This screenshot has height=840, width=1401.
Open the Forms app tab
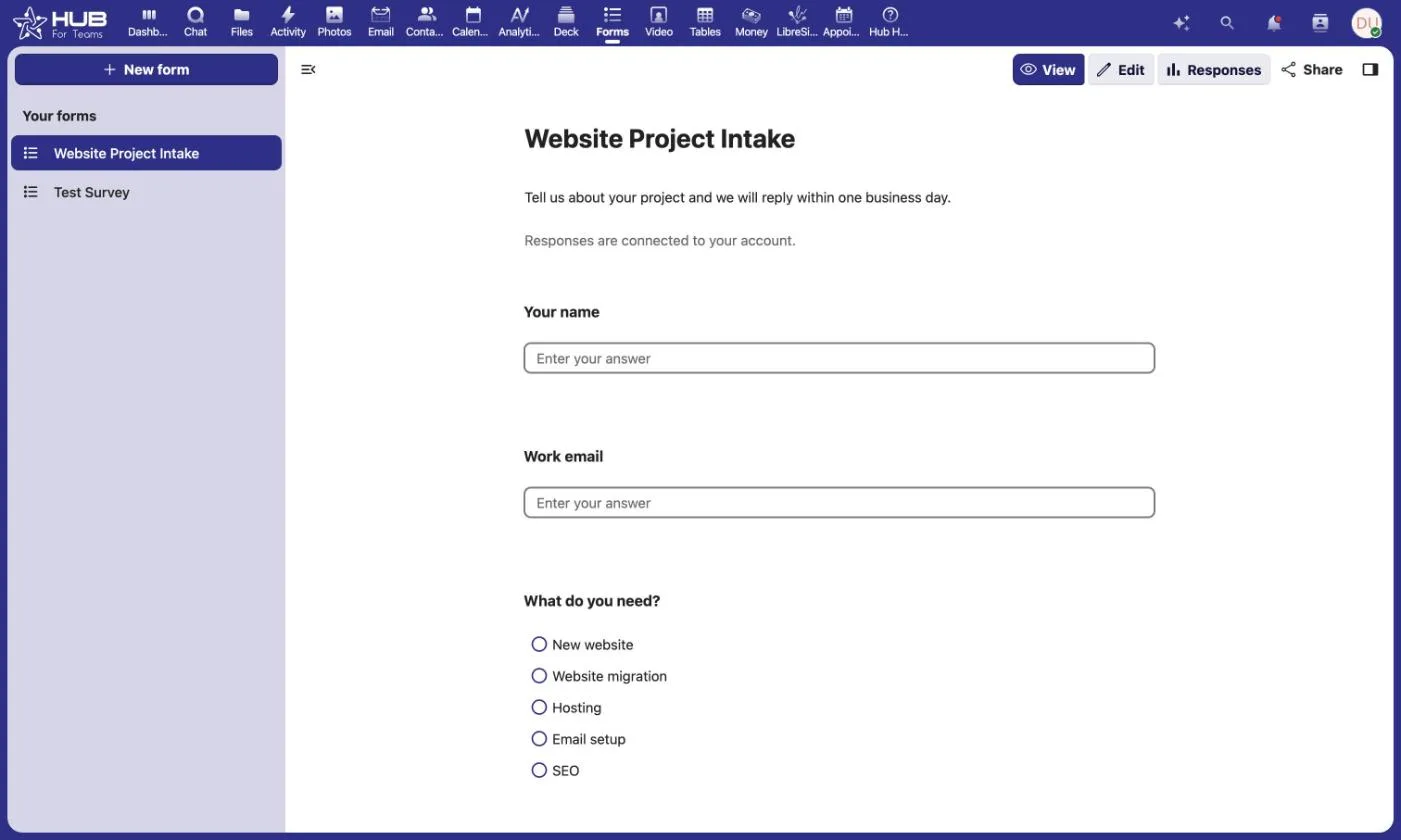tap(612, 22)
